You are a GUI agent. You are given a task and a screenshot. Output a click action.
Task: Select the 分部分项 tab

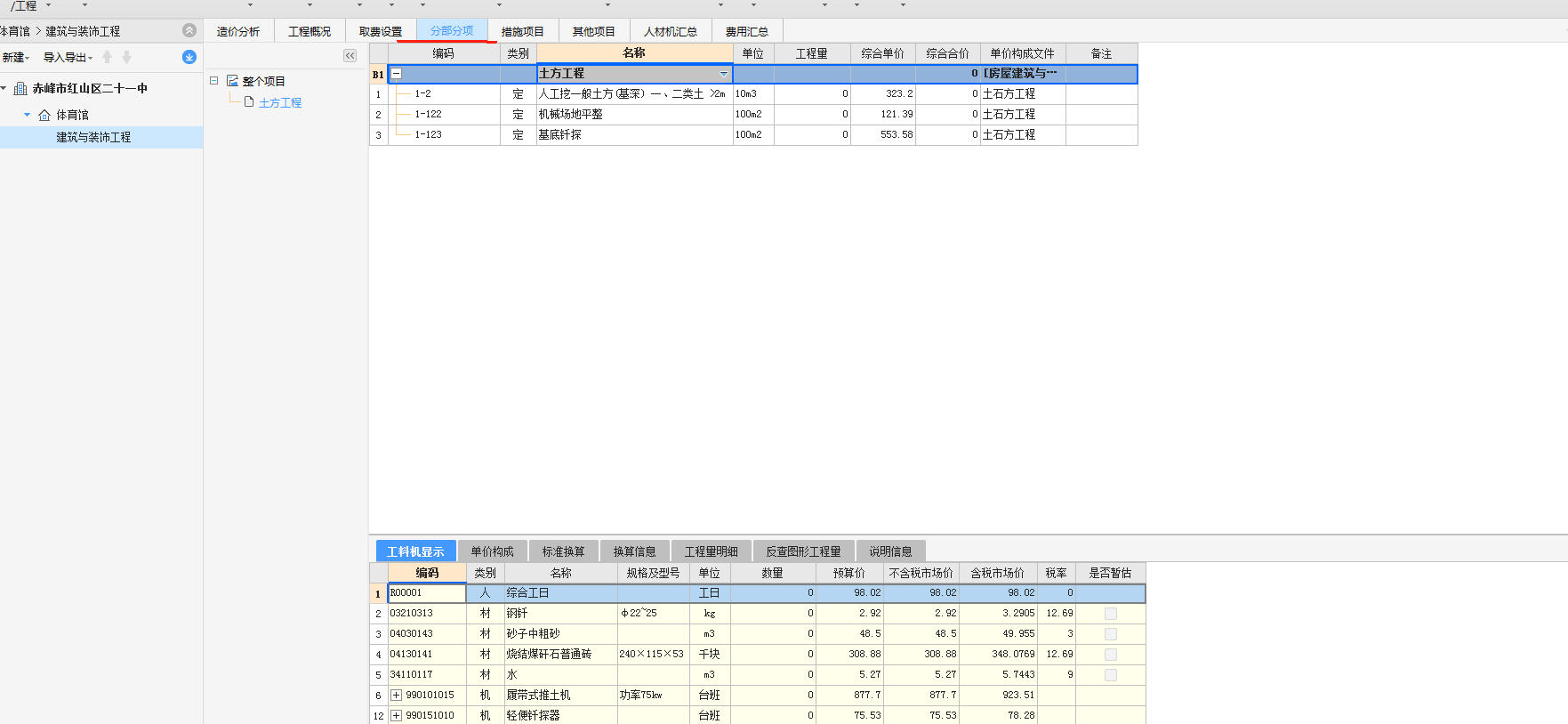click(452, 30)
